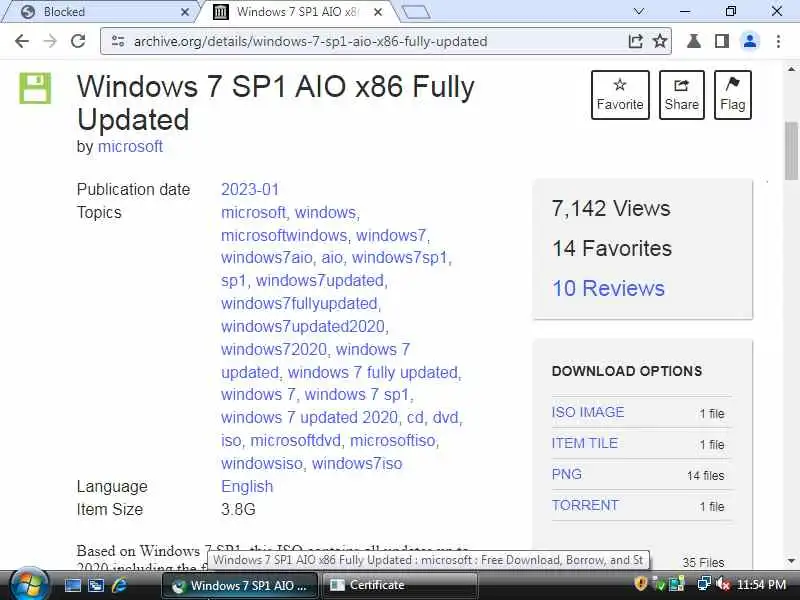The width and height of the screenshot is (800, 600).
Task: Open the windowsiso topic link
Action: coord(262,463)
